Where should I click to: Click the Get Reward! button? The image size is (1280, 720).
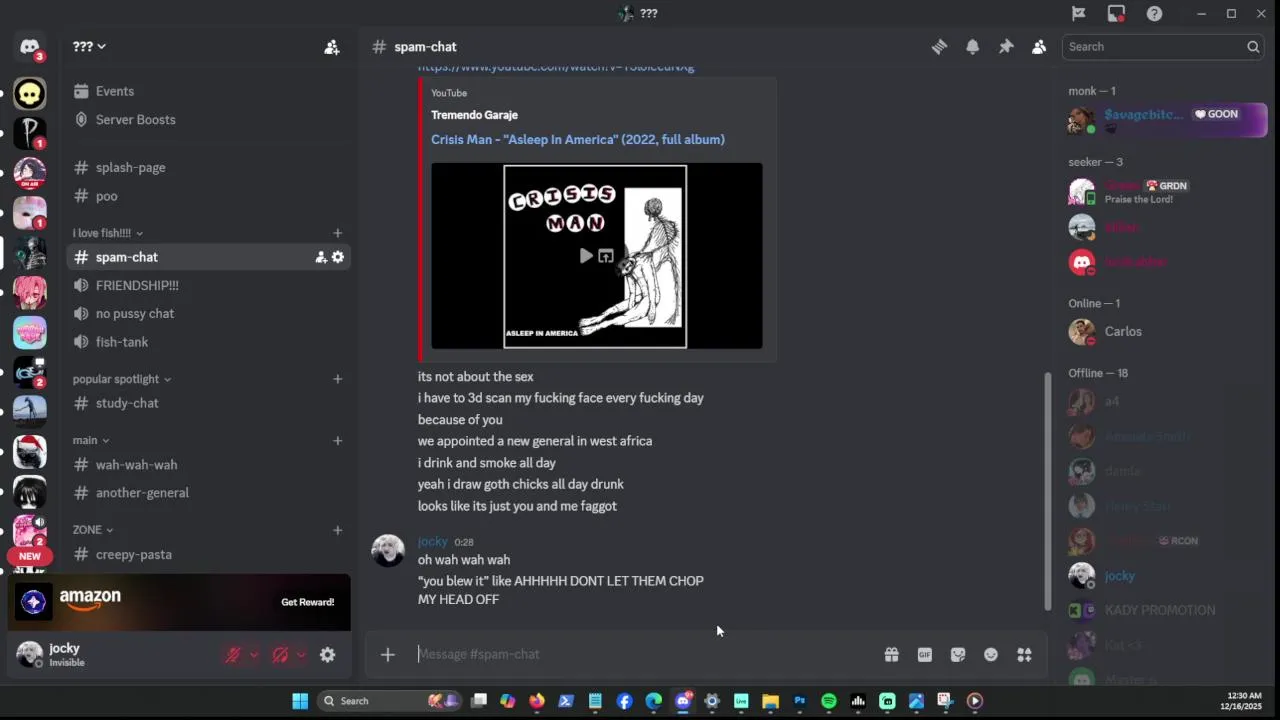307,602
